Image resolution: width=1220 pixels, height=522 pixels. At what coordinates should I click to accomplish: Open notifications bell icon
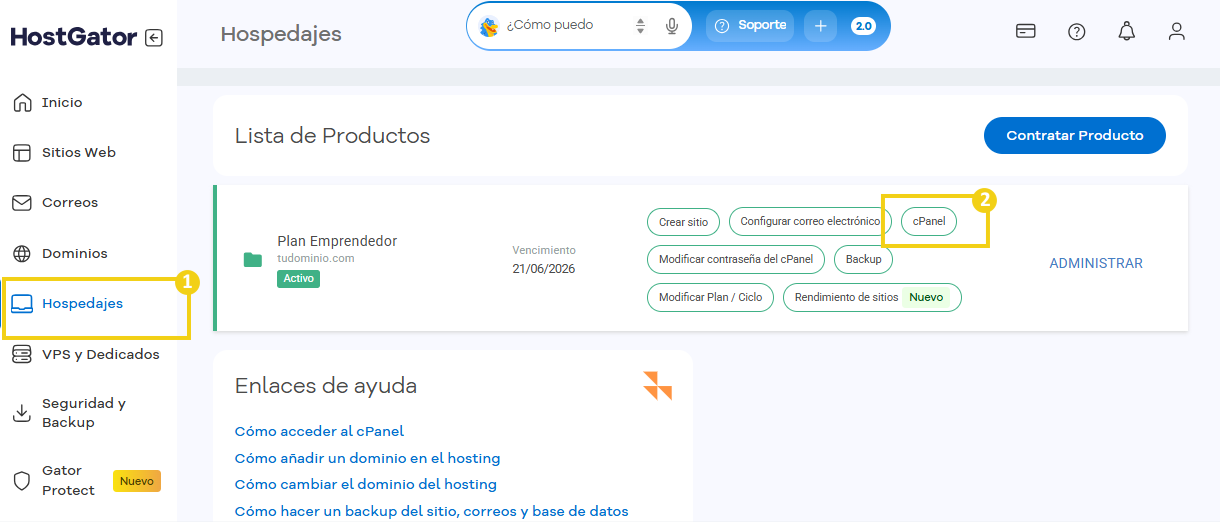click(1127, 31)
